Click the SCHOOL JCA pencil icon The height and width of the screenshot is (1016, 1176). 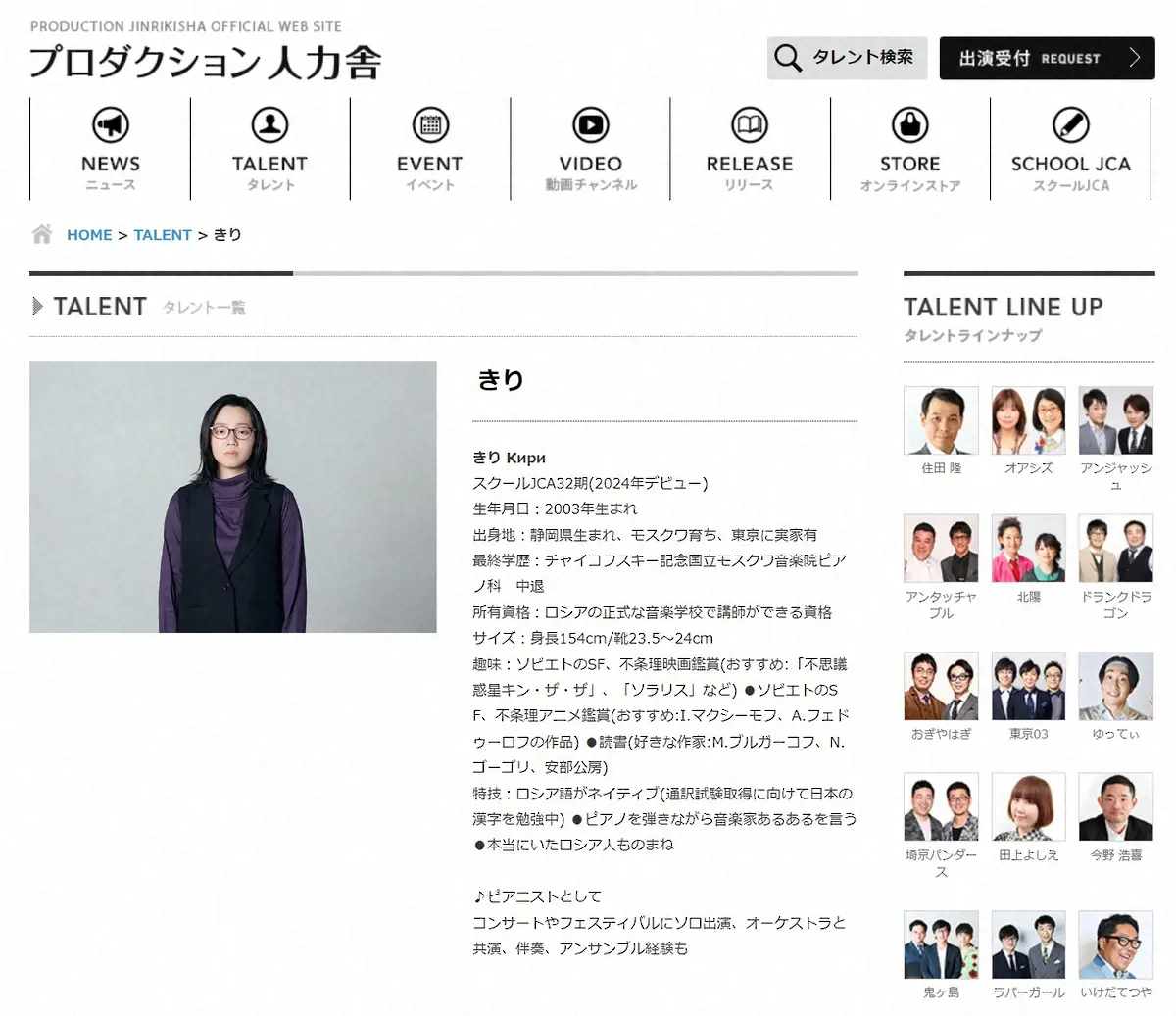[x=1070, y=125]
